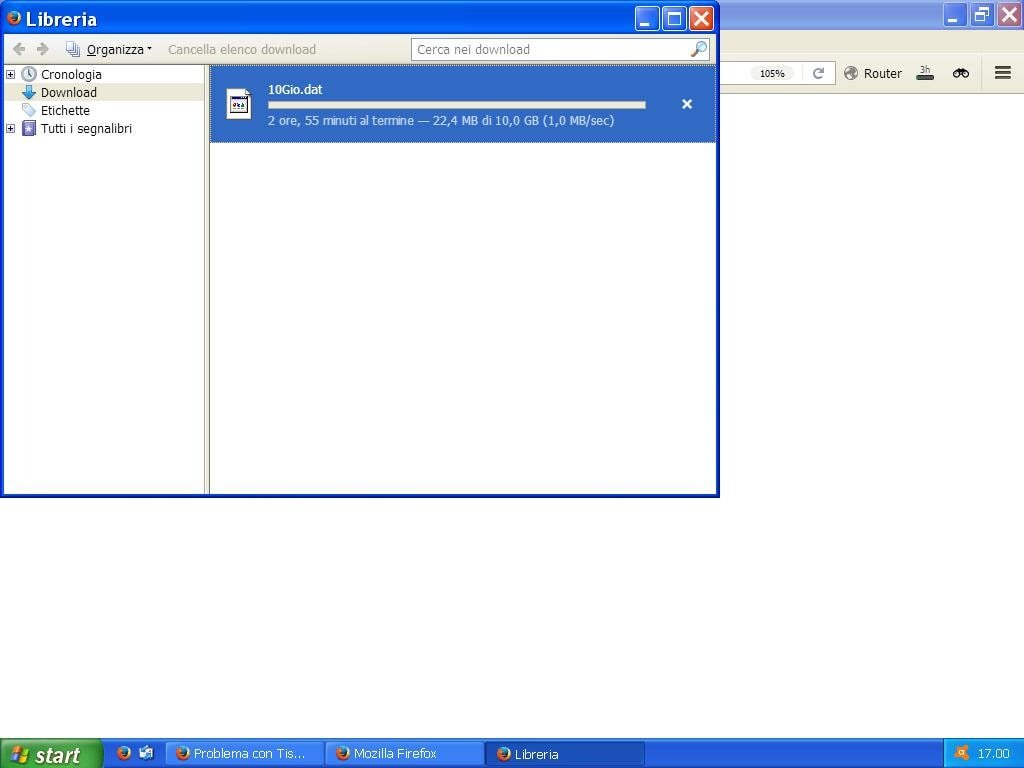Restore down the background Firefox window
This screenshot has height=768, width=1024.
tap(982, 15)
